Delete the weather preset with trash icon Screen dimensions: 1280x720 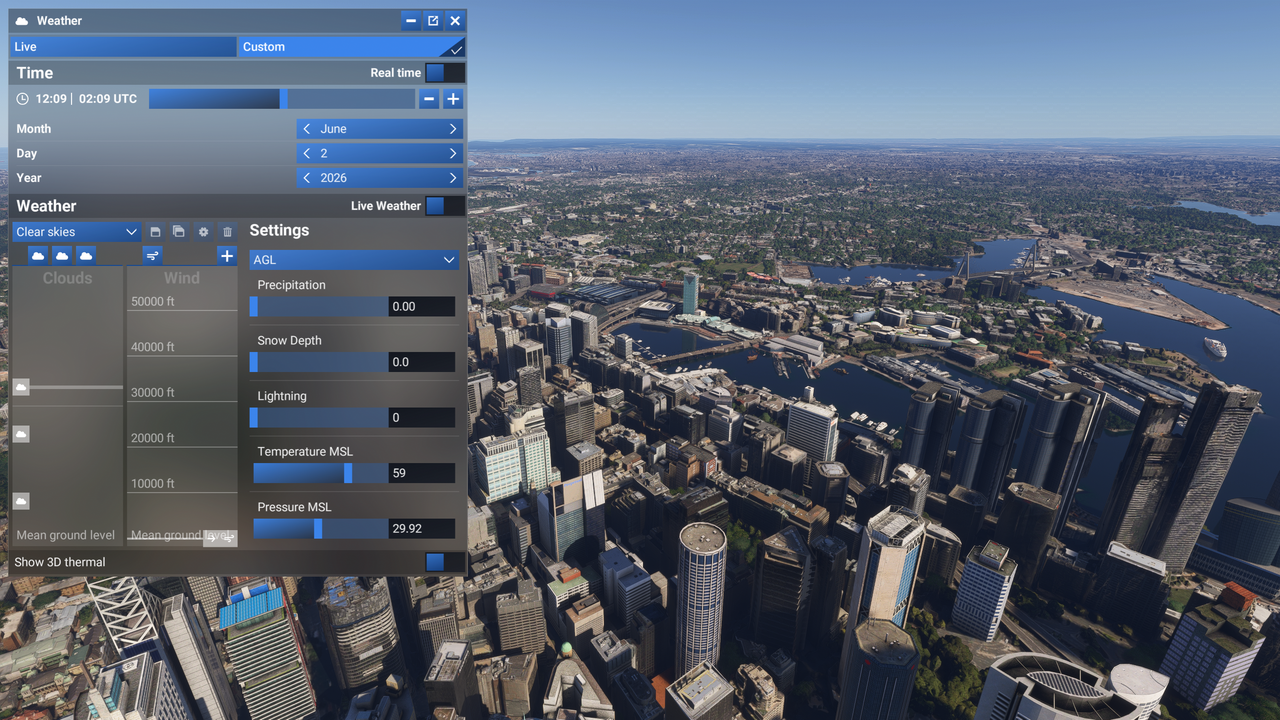tap(227, 232)
